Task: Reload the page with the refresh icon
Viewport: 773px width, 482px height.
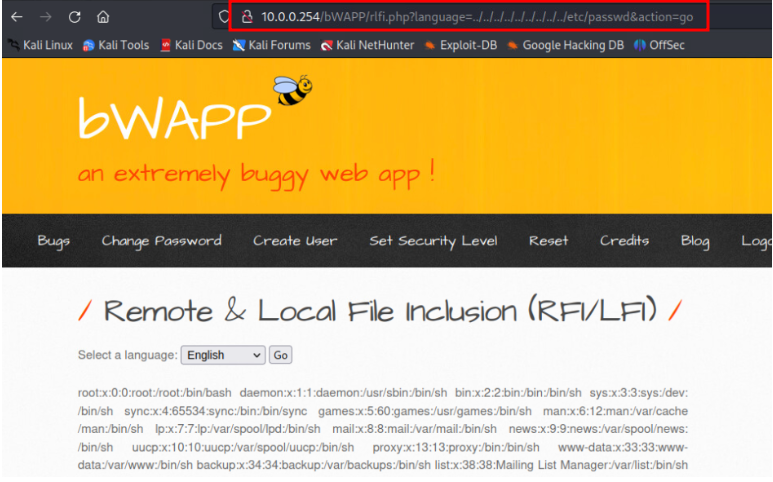Action: click(x=74, y=17)
